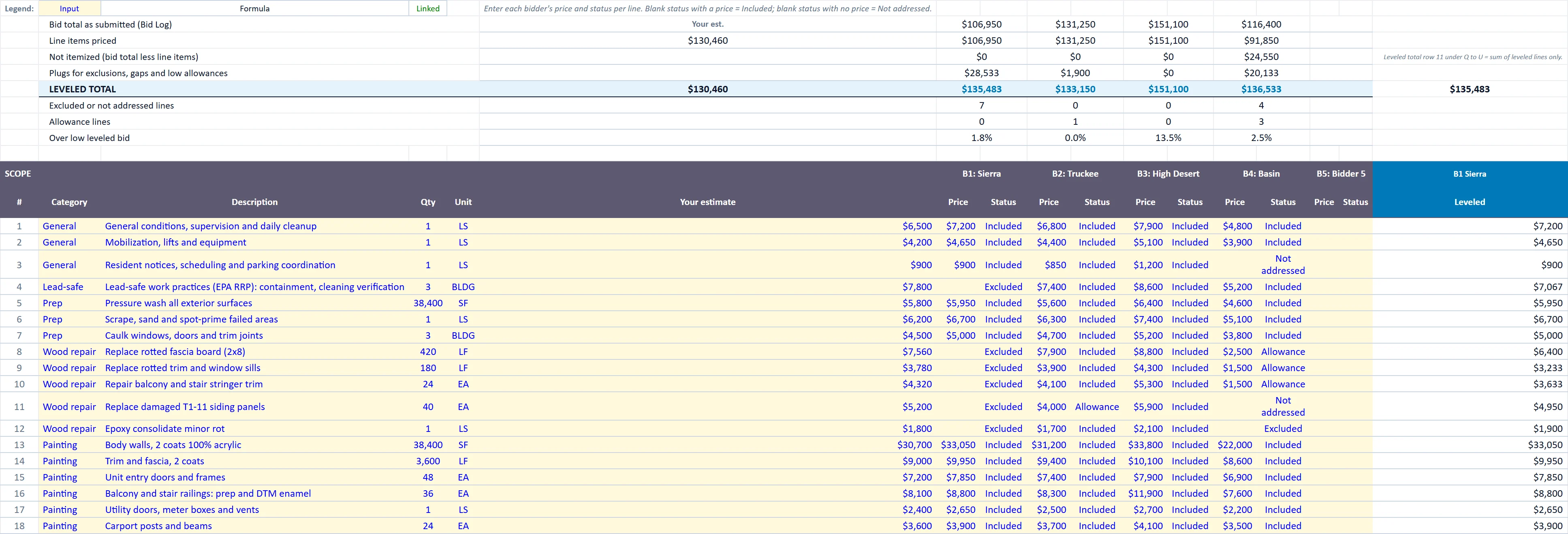The height and width of the screenshot is (534, 1568).
Task: Select the 'Plugs for exclusions, gaps and low allowances' label
Action: pyautogui.click(x=138, y=73)
